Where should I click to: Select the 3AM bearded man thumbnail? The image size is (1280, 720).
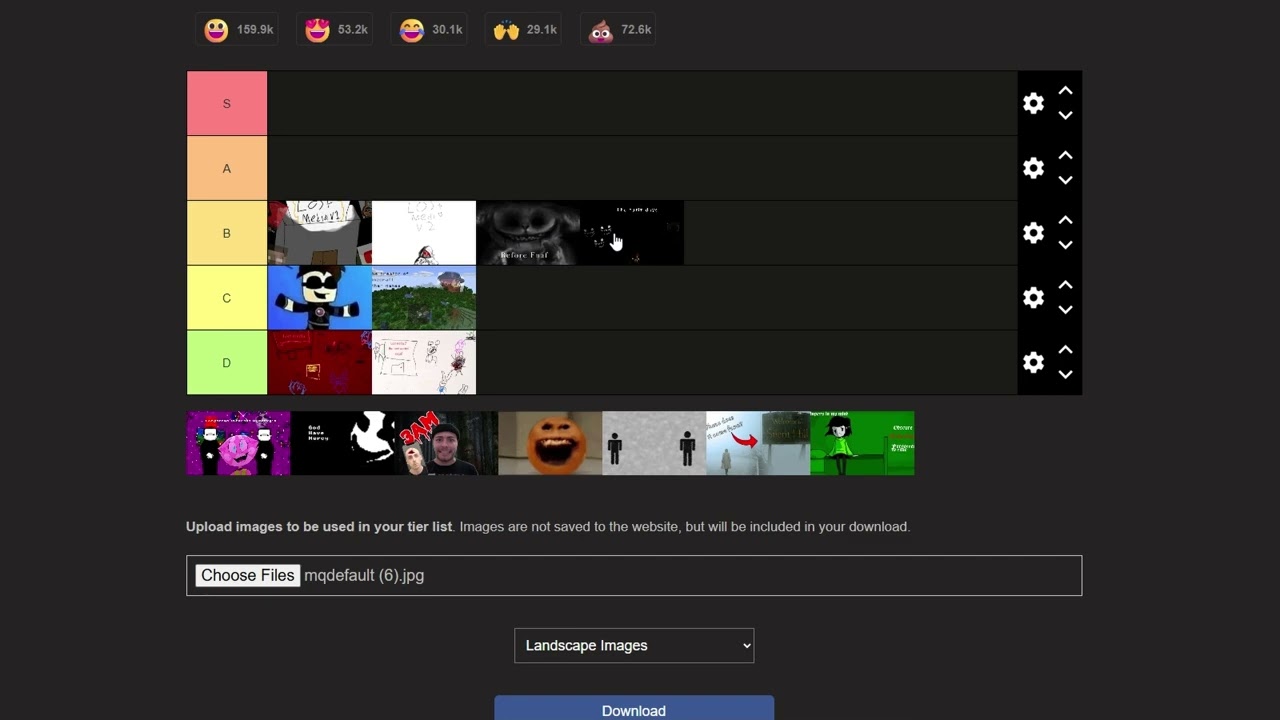coord(446,443)
